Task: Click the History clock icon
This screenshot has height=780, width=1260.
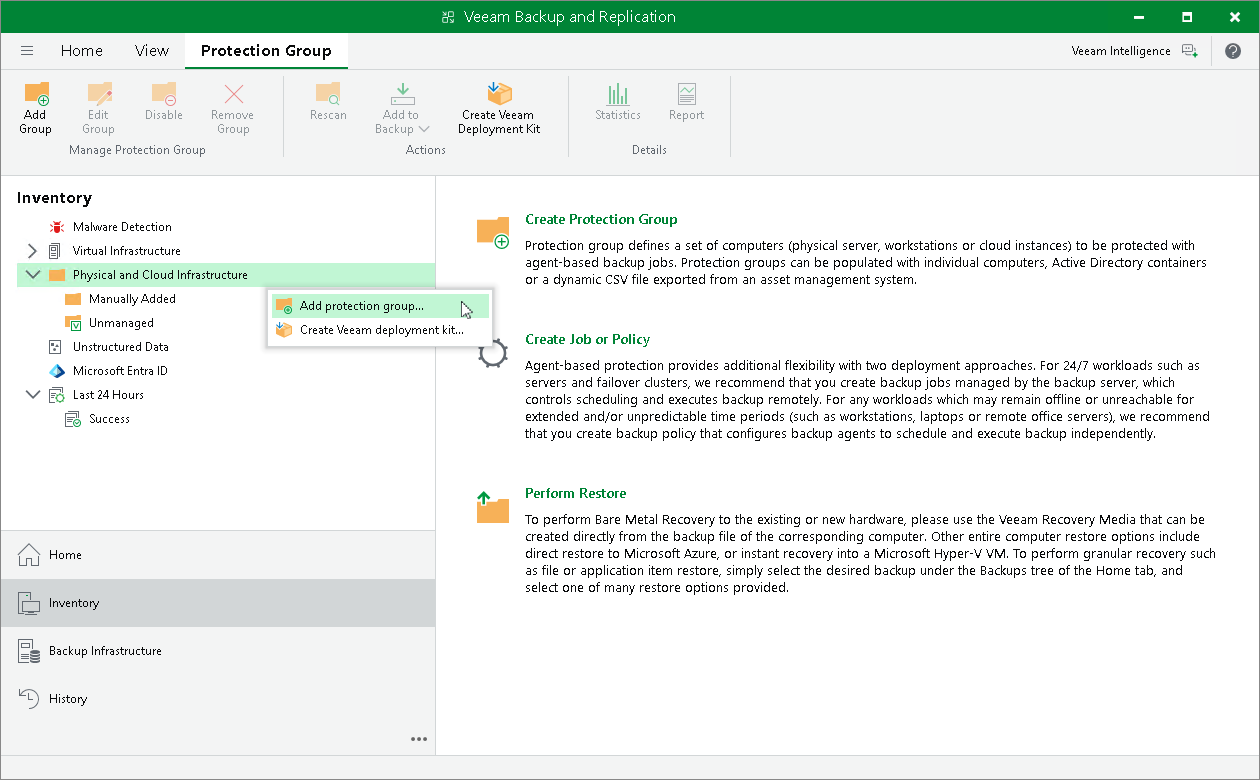Action: click(x=29, y=699)
